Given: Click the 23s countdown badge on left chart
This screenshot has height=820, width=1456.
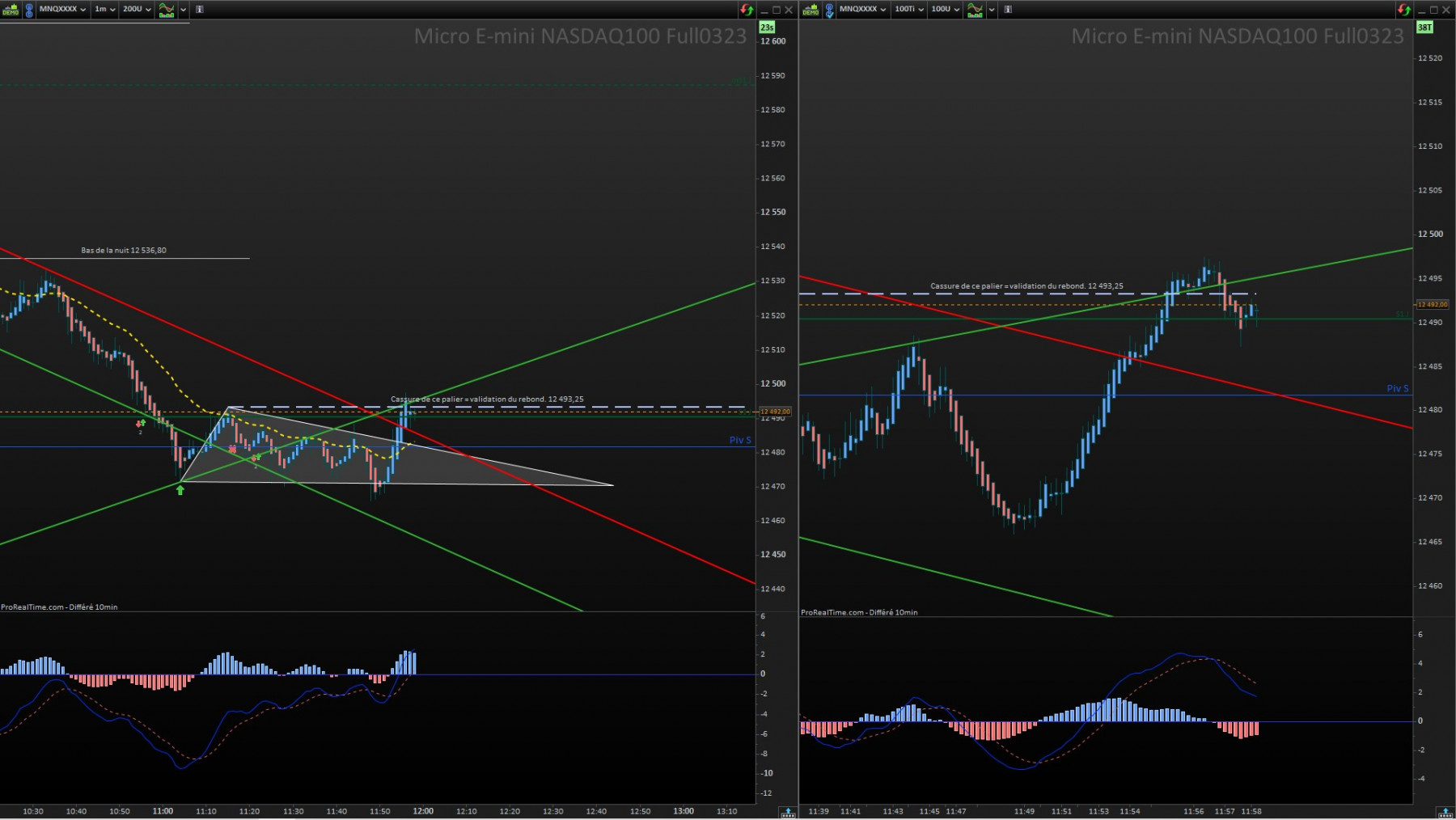Looking at the screenshot, I should 767,27.
